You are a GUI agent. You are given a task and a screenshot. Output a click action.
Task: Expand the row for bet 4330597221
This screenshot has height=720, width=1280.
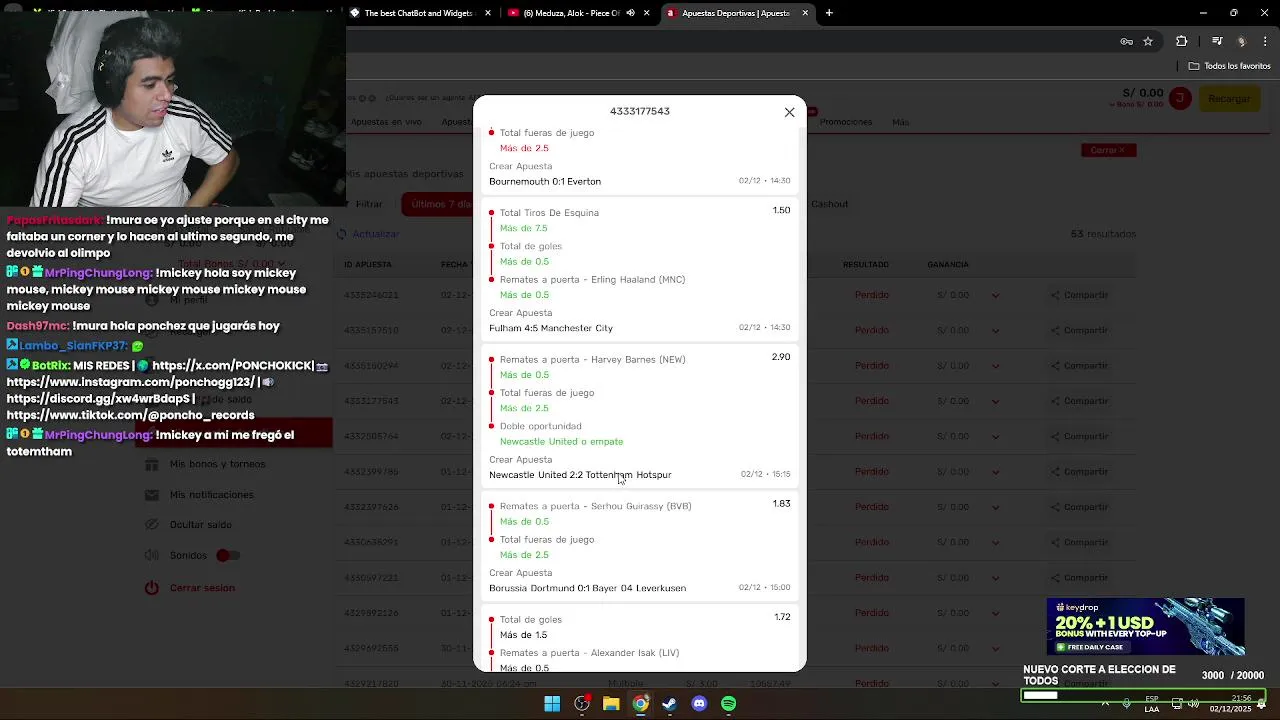tap(995, 578)
